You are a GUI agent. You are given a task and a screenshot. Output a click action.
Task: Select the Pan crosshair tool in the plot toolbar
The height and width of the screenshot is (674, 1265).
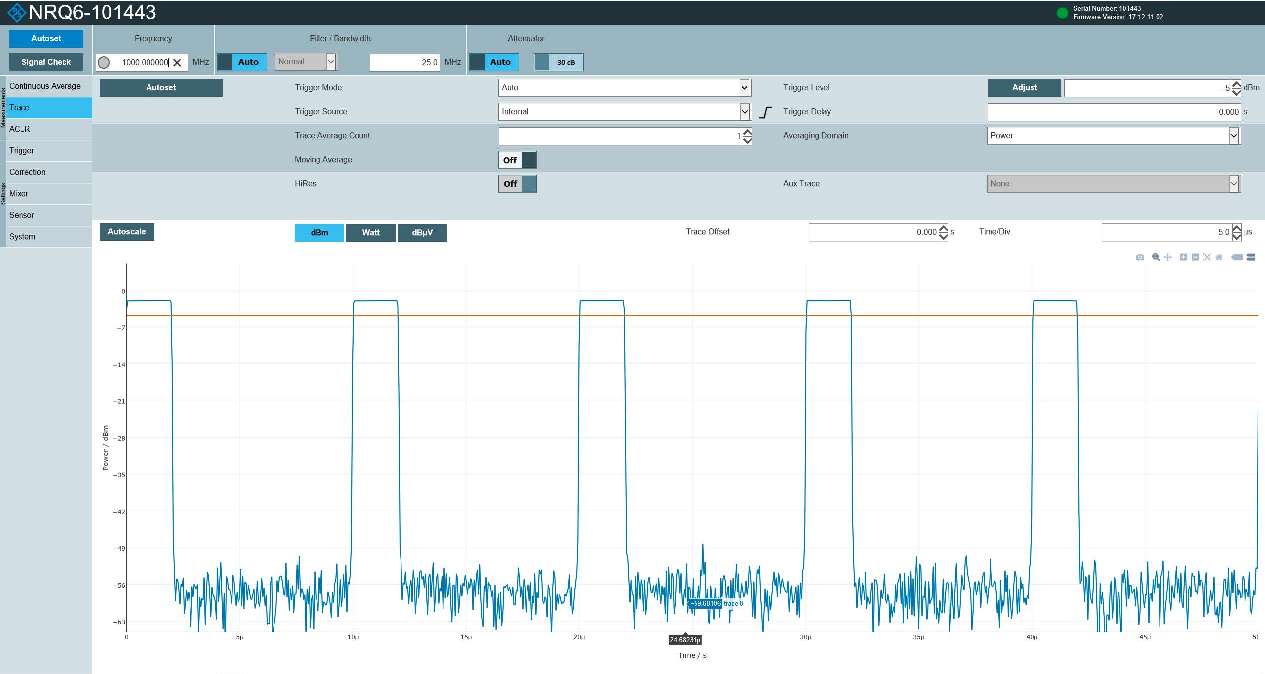(1167, 257)
